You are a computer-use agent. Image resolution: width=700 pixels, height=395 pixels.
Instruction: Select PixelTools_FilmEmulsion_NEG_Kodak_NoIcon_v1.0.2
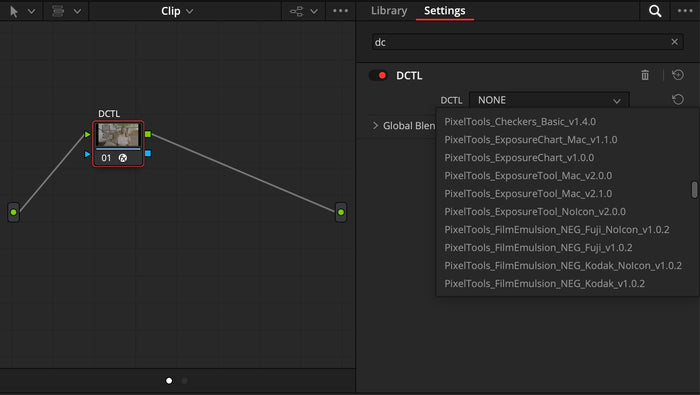click(563, 266)
